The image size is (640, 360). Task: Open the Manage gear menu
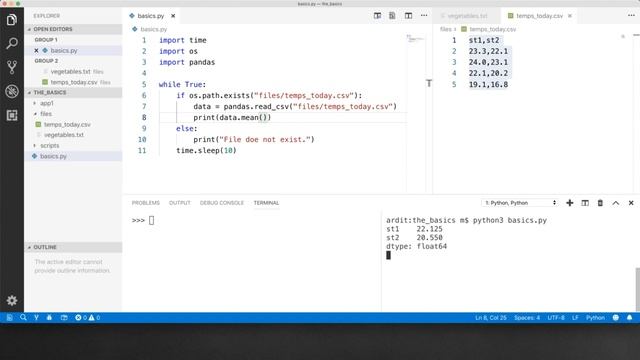click(x=11, y=301)
